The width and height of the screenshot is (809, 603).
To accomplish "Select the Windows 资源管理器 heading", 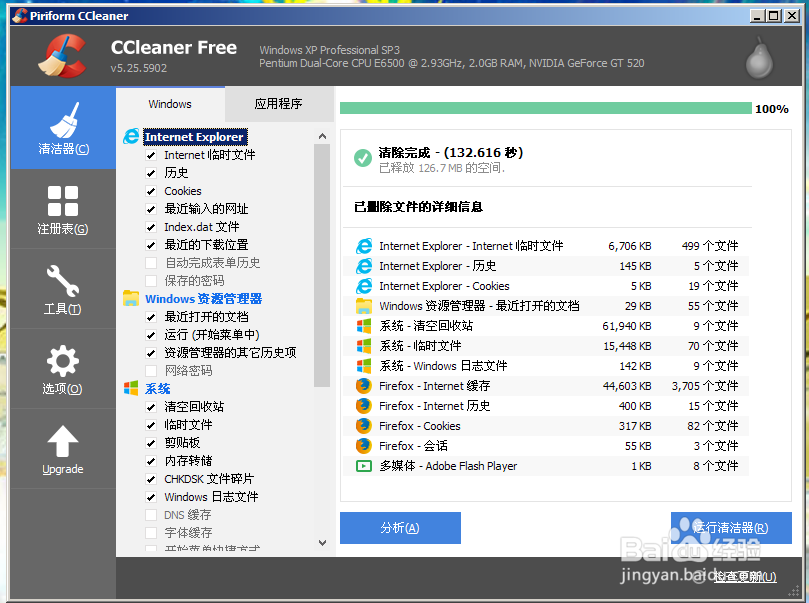I will click(203, 299).
